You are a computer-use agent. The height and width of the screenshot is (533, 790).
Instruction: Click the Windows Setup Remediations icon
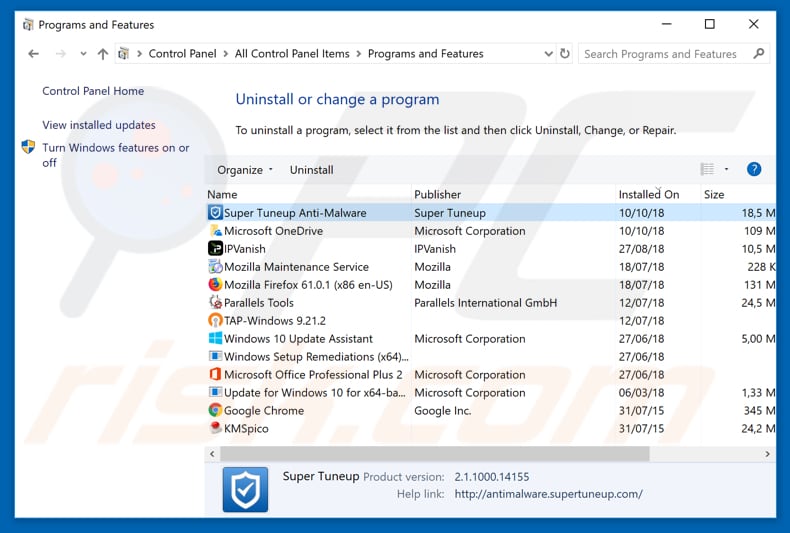point(215,356)
